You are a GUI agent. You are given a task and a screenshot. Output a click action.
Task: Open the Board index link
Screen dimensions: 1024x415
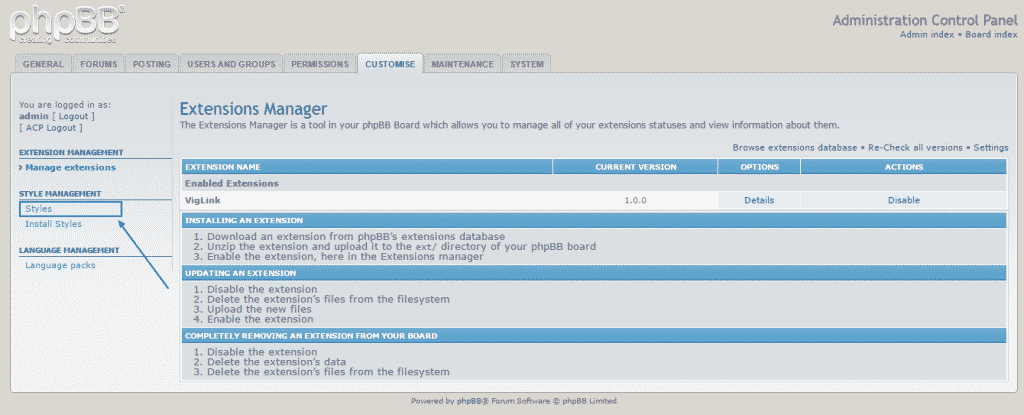click(x=991, y=34)
